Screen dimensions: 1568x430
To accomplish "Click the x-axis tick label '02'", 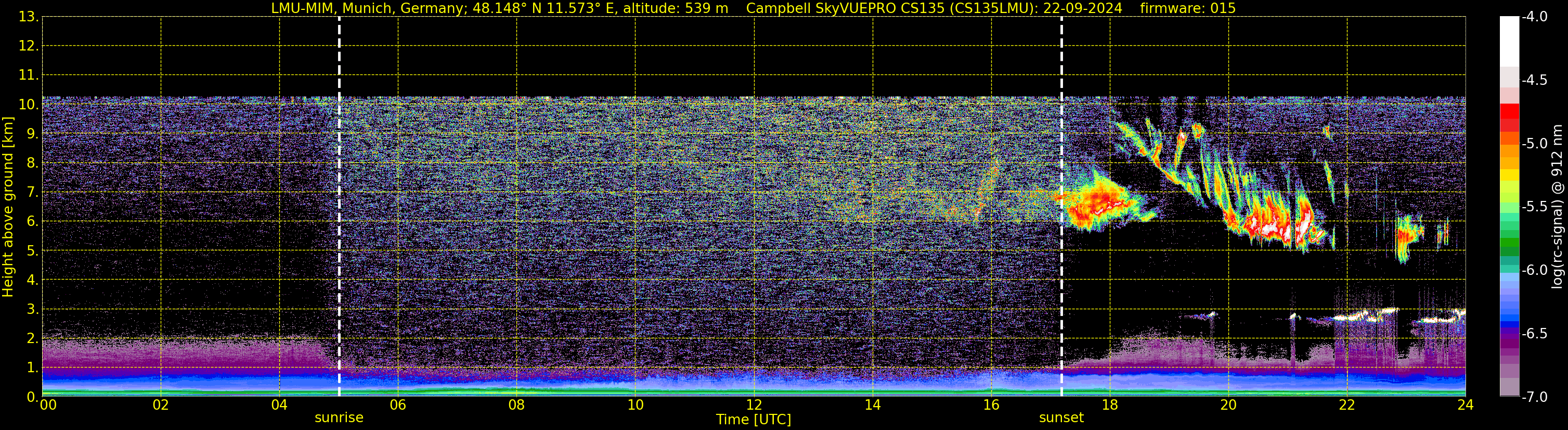I will [161, 405].
